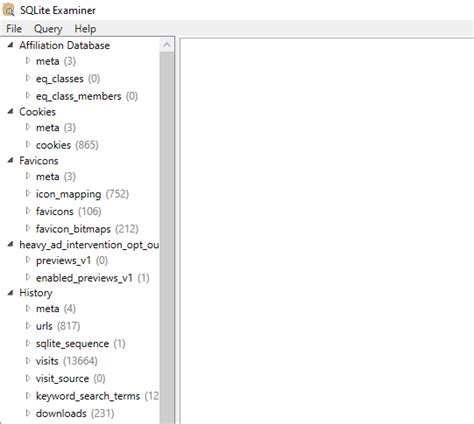This screenshot has width=474, height=424.
Task: Select the sqlite_sequence (1) table
Action: pos(80,344)
